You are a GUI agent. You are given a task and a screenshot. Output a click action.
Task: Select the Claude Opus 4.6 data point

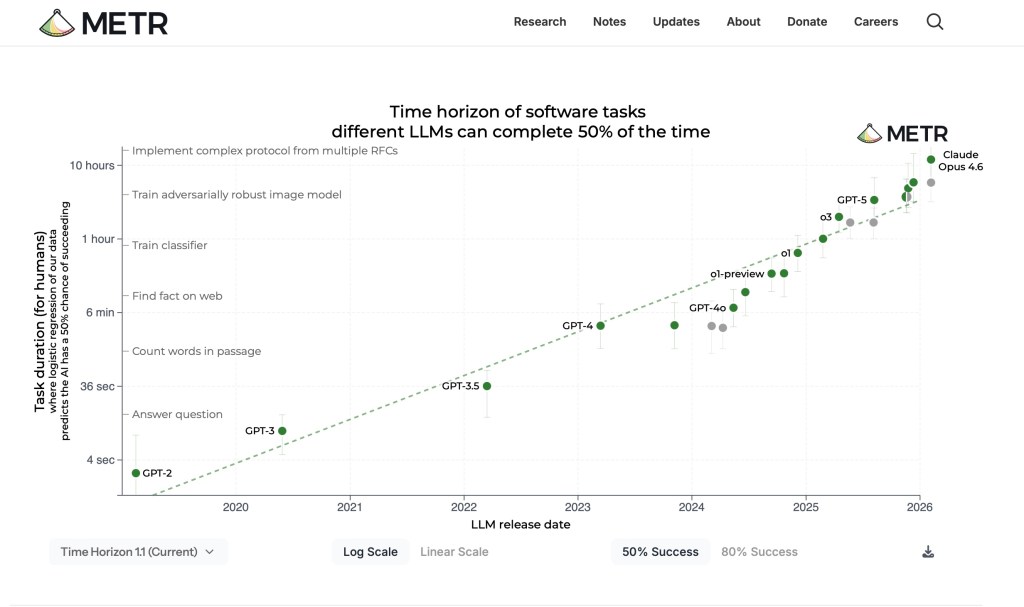(x=931, y=160)
